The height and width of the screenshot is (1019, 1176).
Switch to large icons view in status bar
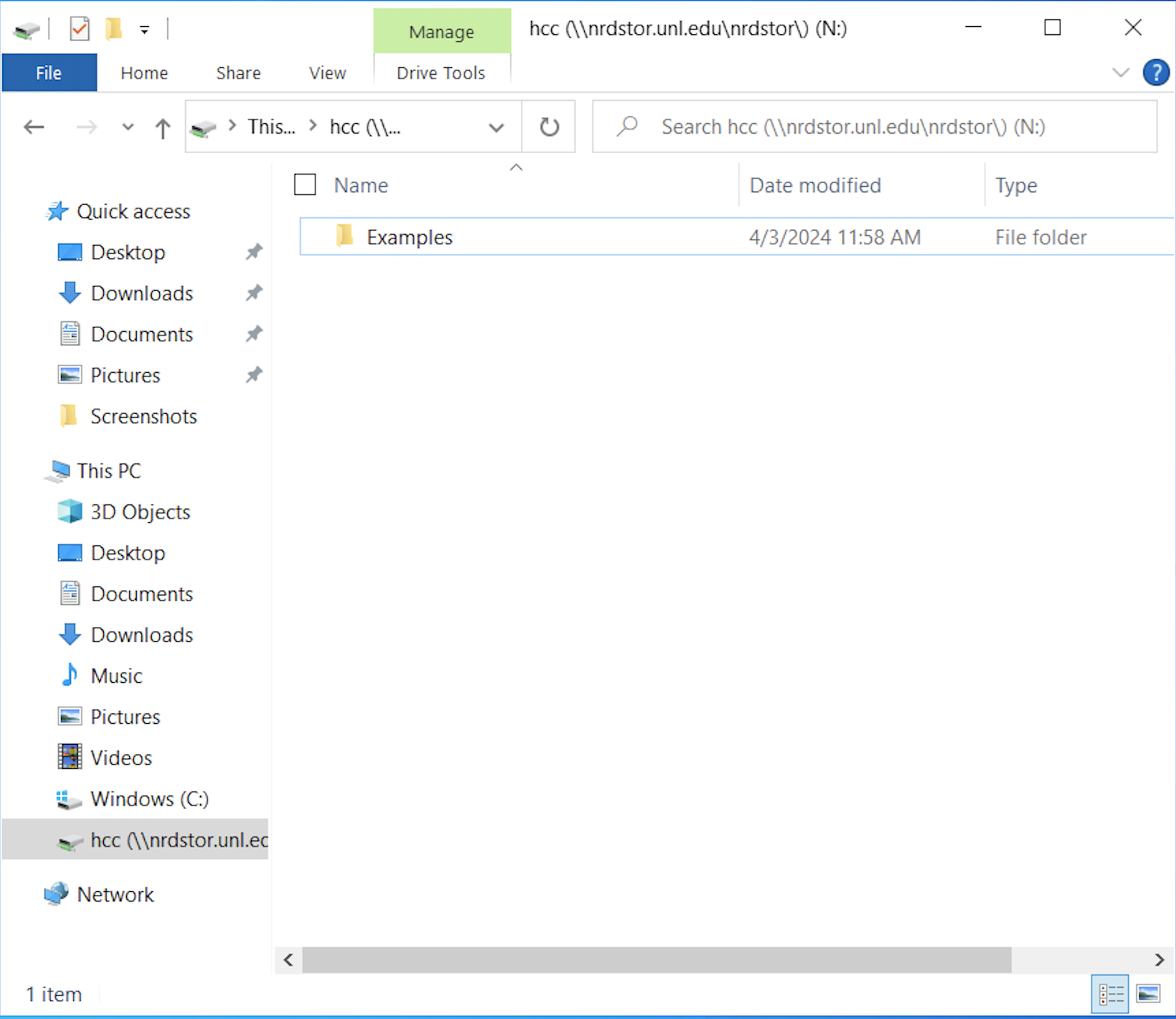(x=1148, y=994)
